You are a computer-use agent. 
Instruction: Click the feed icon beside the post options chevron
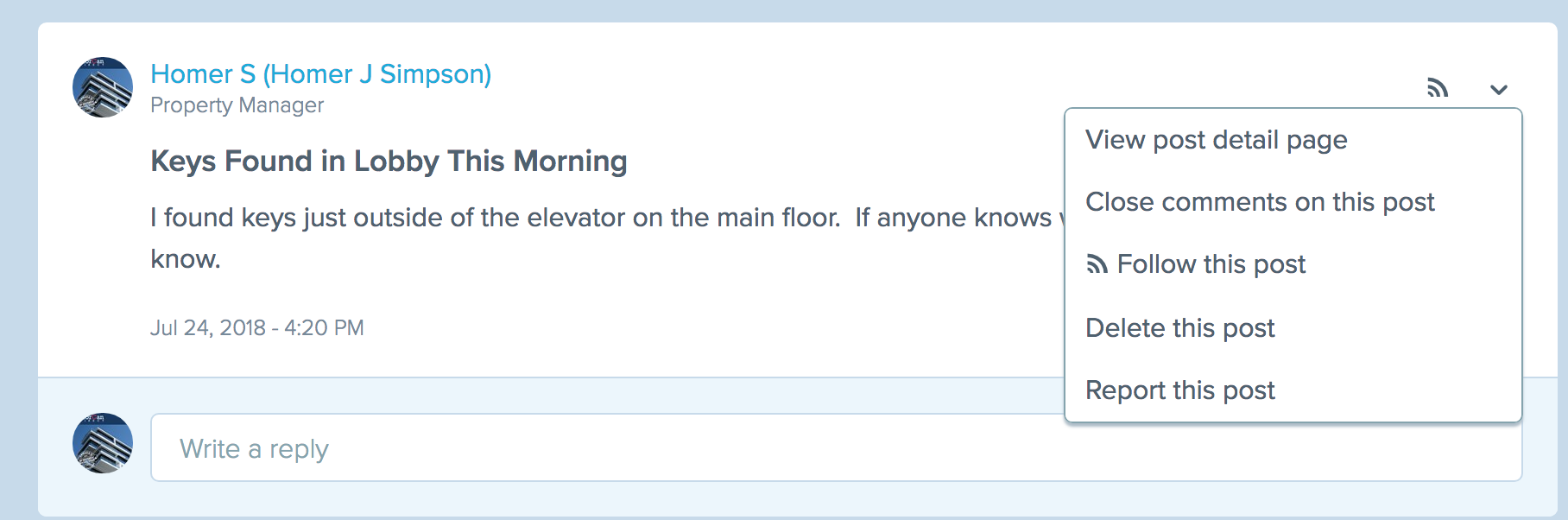[x=1437, y=88]
